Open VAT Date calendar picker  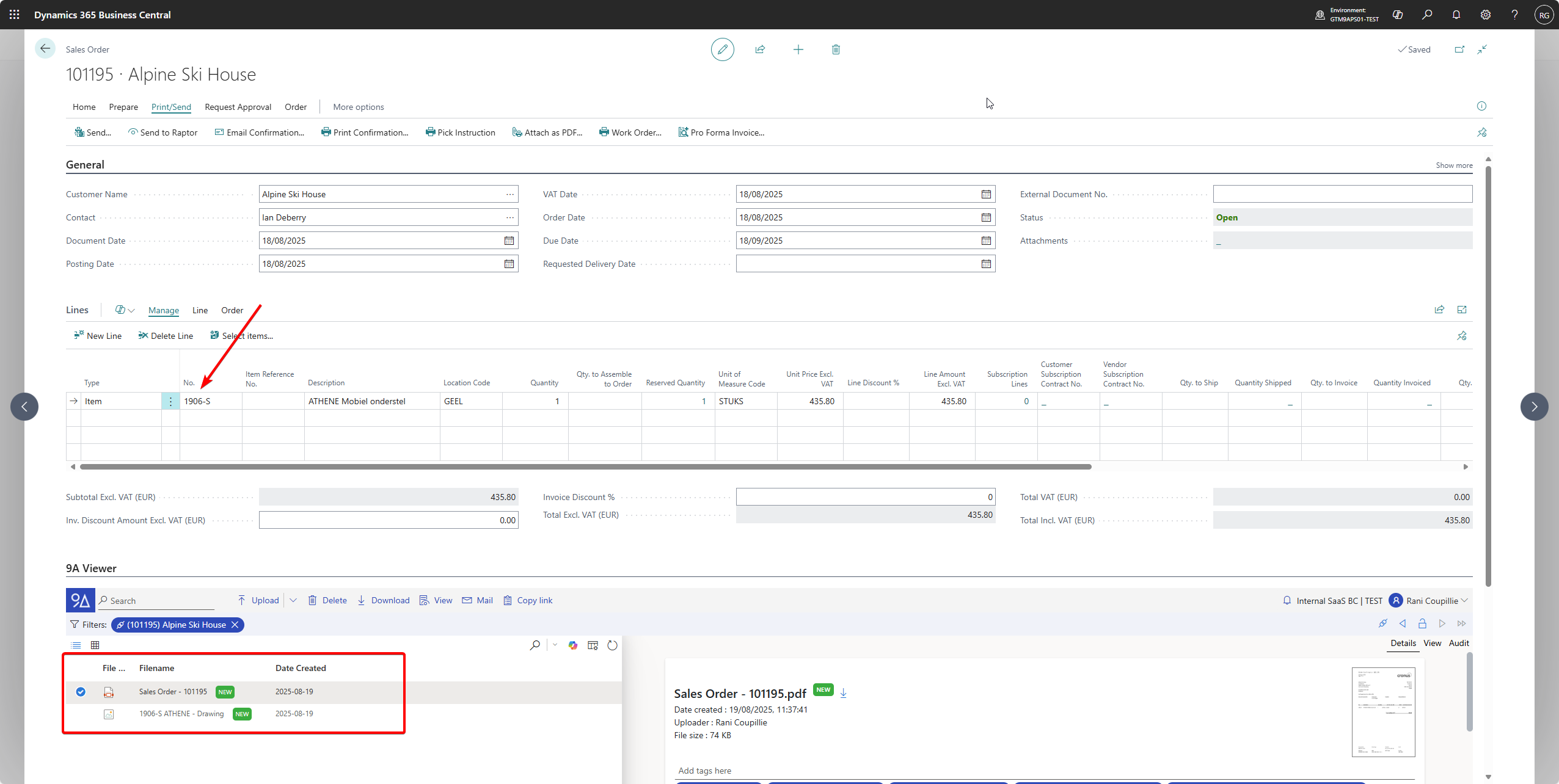click(x=986, y=194)
